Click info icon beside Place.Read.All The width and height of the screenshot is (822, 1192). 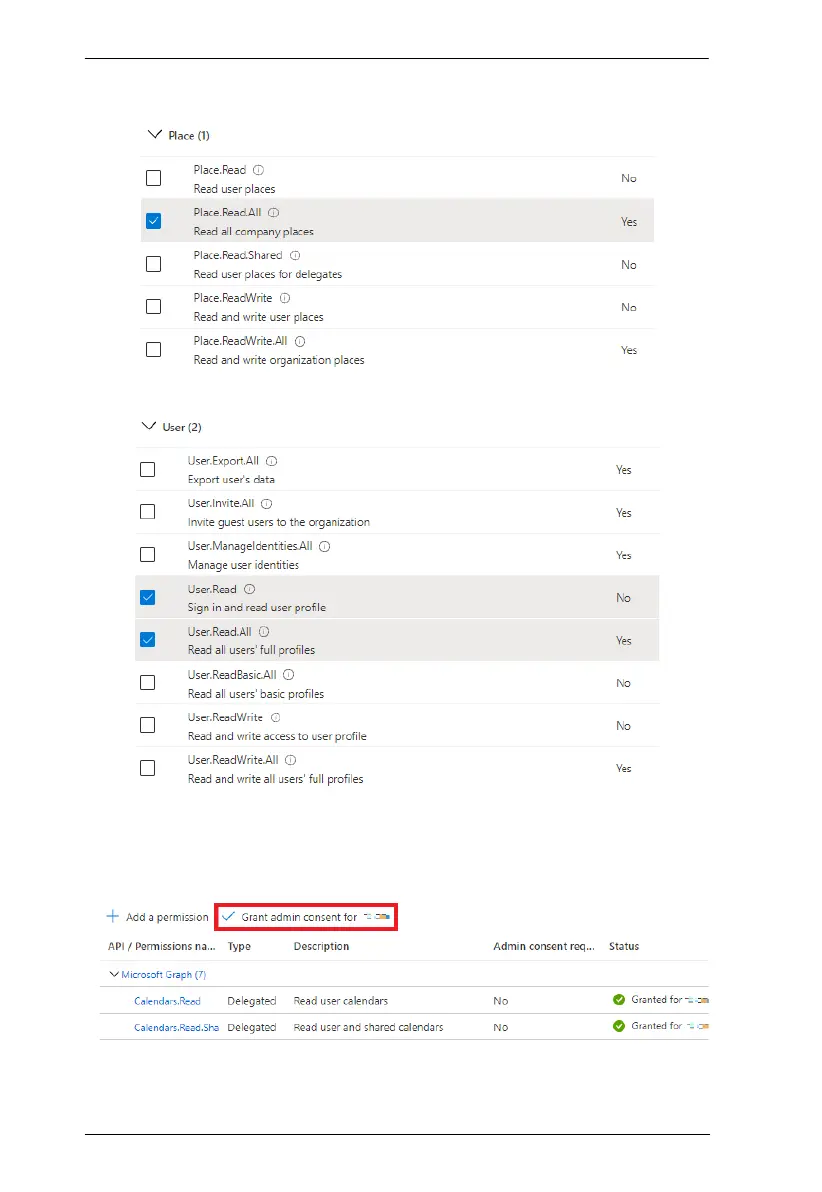tap(274, 213)
